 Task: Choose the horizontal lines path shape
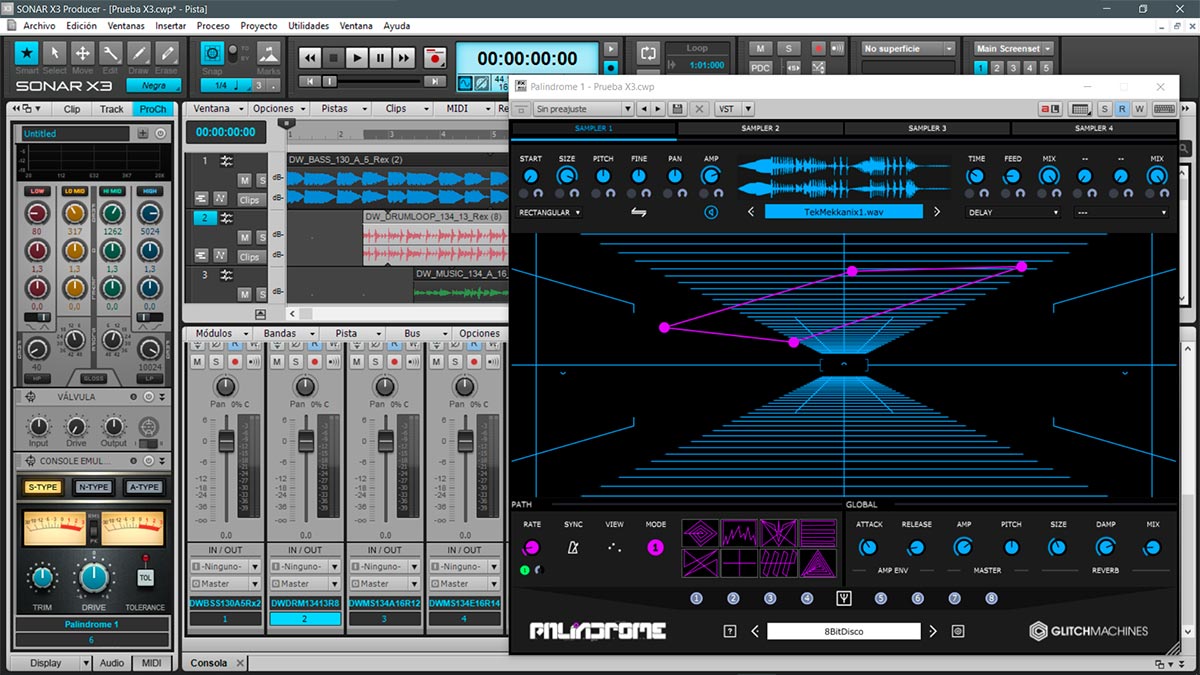pos(819,533)
